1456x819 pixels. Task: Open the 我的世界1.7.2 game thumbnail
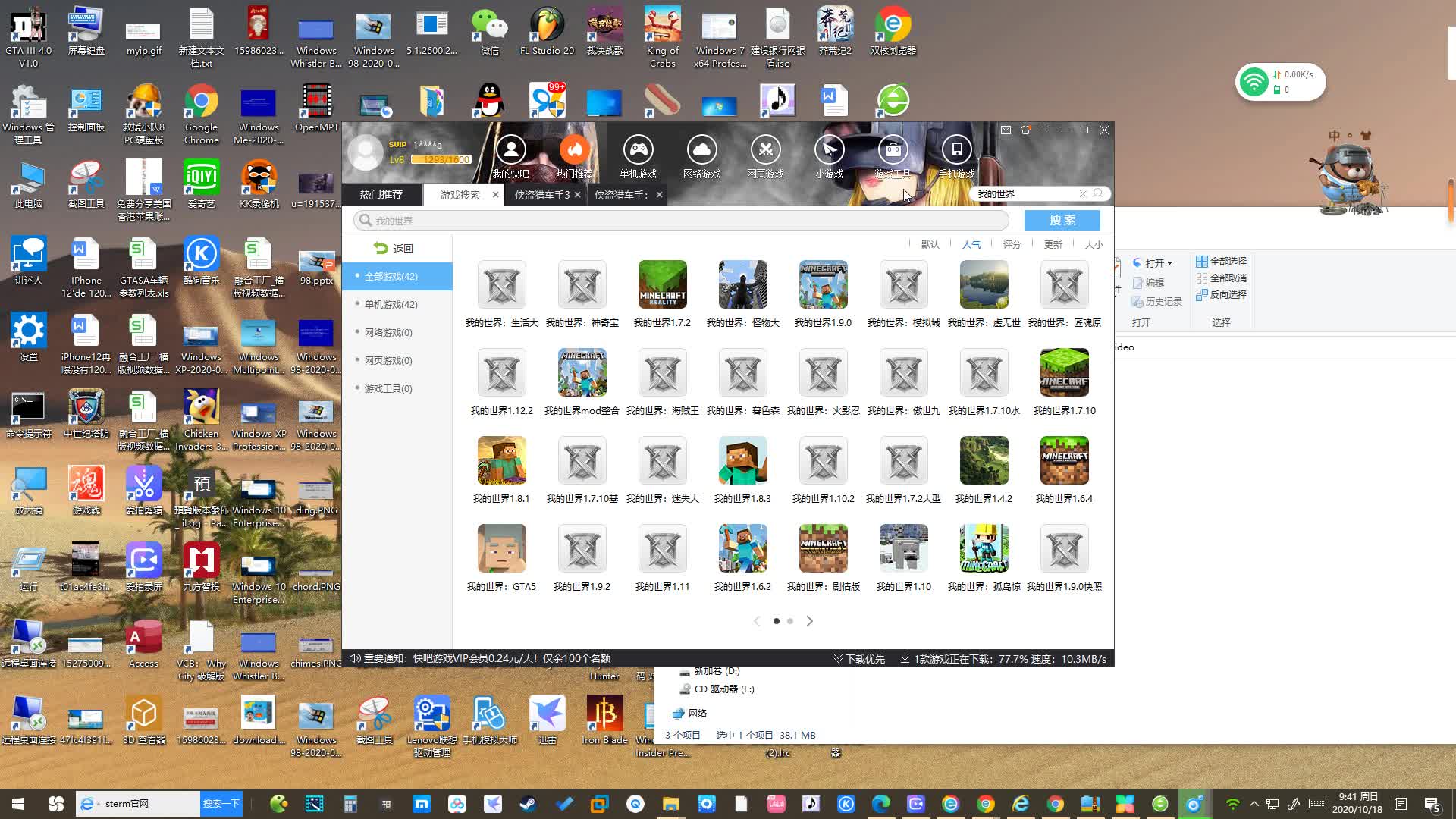click(662, 284)
